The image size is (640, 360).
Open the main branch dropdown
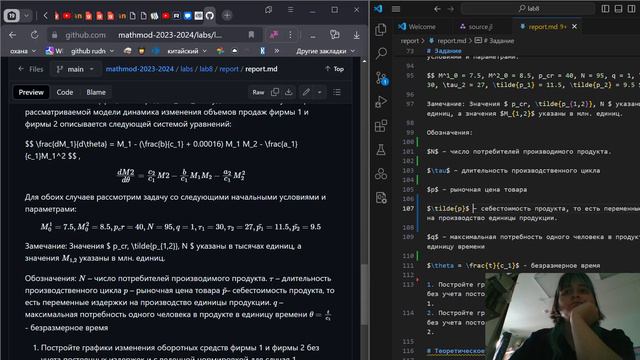pyautogui.click(x=76, y=69)
